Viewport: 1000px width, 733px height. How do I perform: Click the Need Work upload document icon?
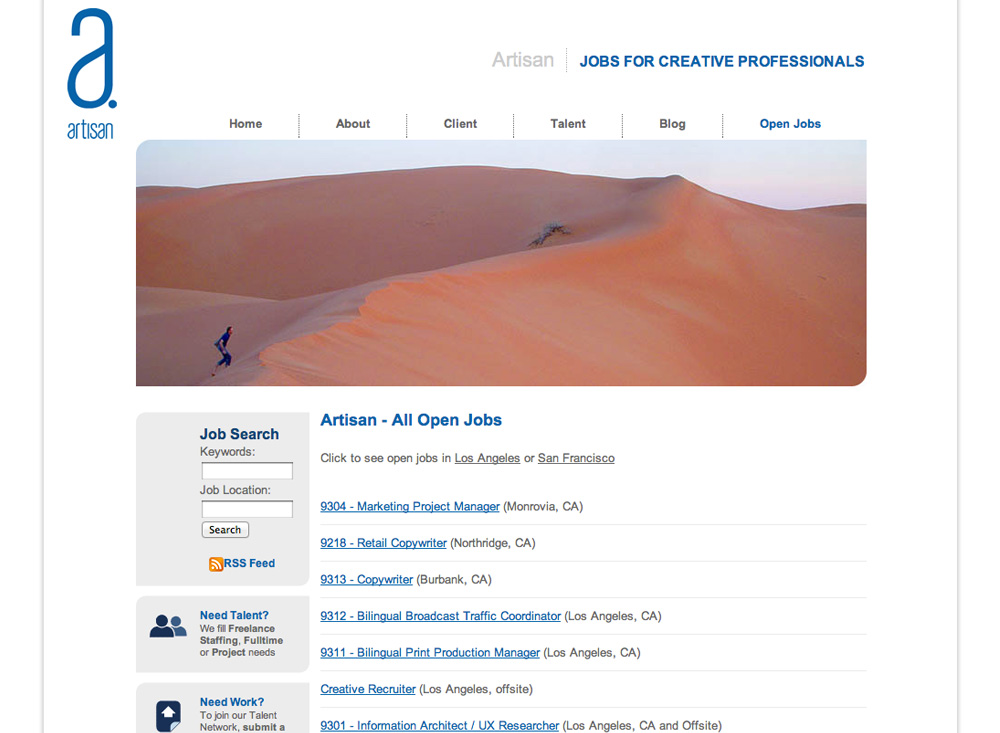pos(168,714)
